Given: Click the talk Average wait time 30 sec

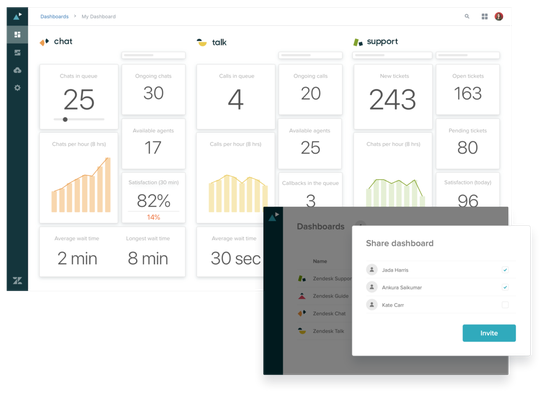Looking at the screenshot, I should tap(236, 258).
